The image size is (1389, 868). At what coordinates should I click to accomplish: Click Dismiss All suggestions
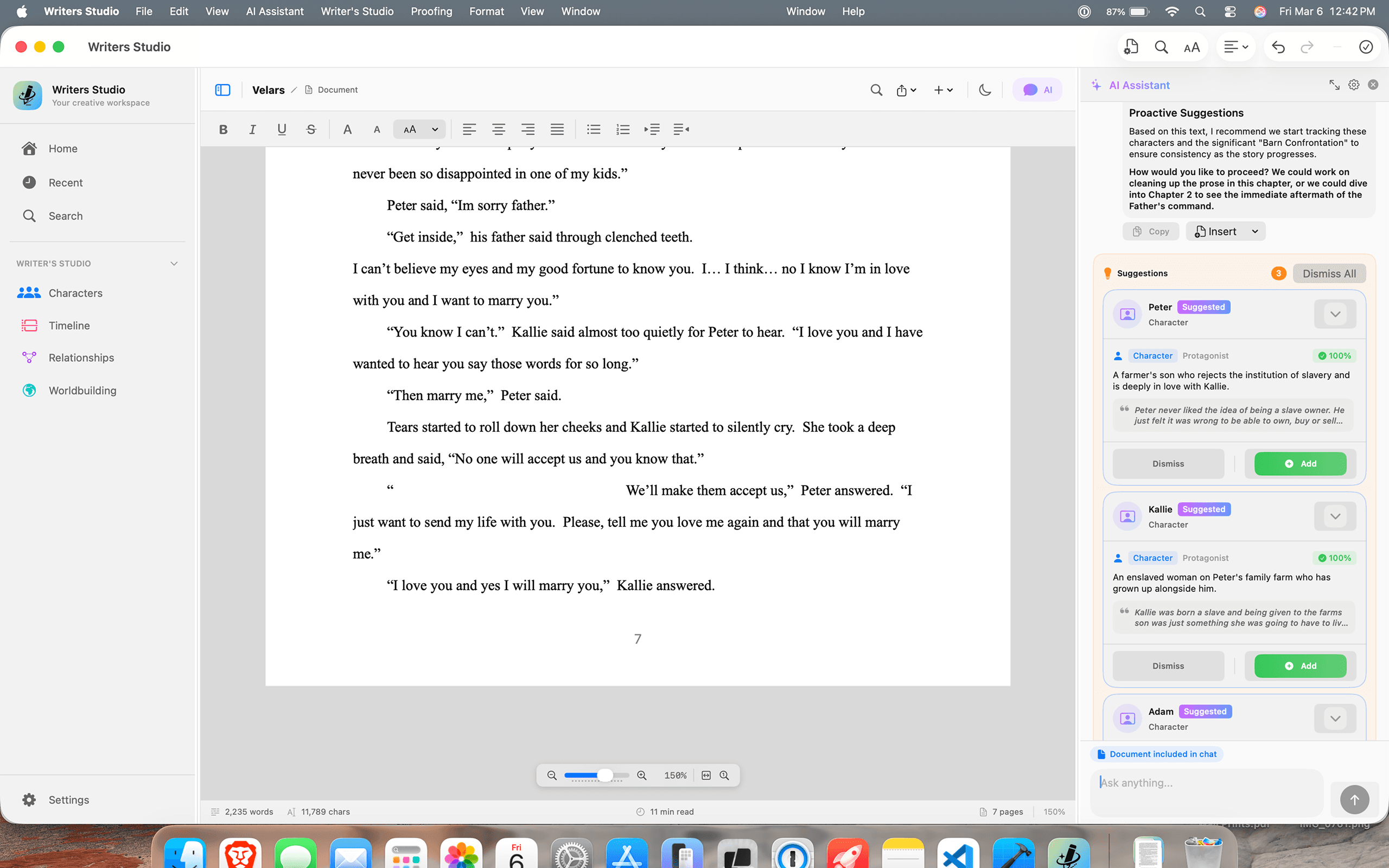(x=1329, y=273)
